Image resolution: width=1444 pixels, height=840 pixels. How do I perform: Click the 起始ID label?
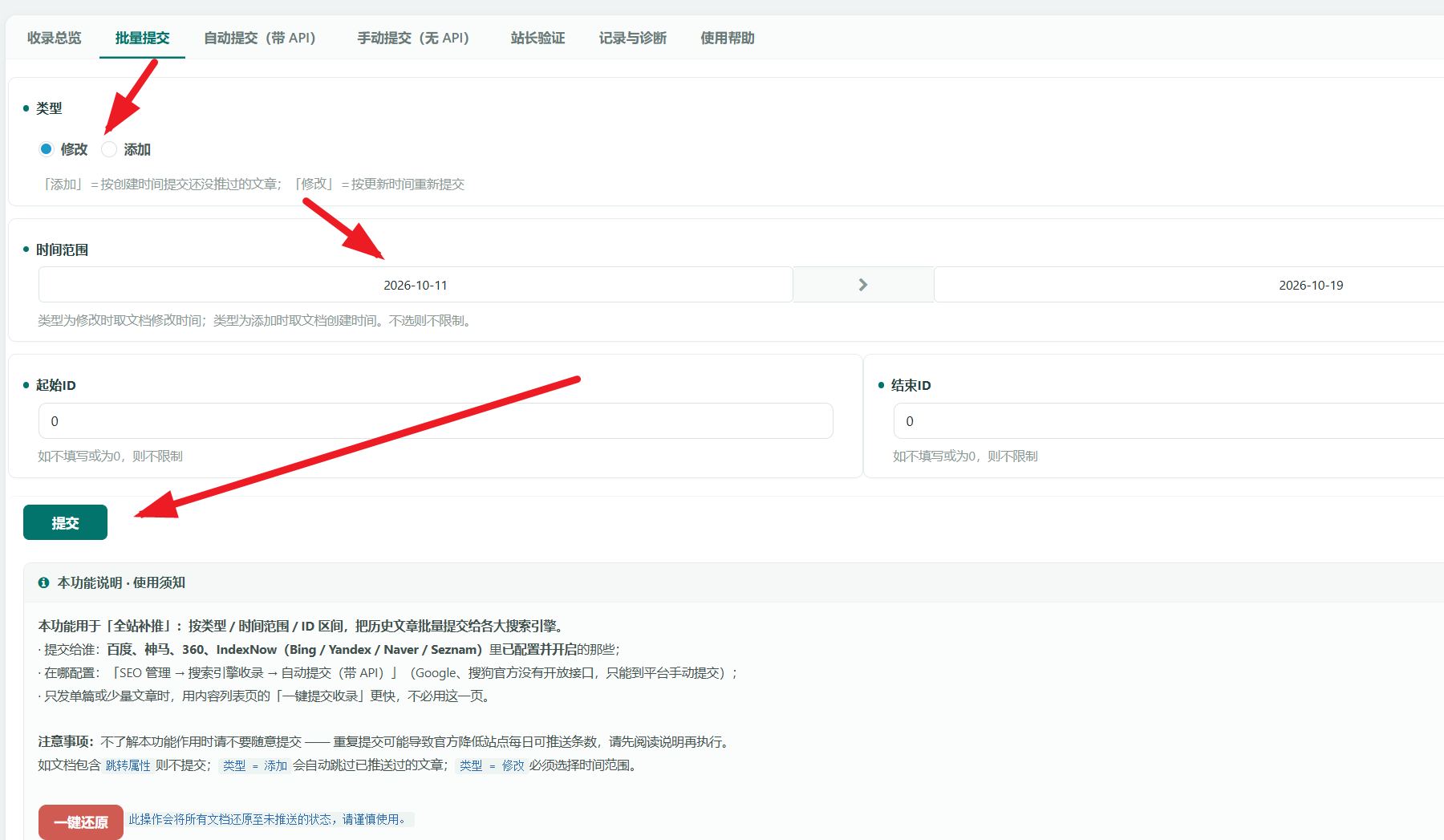pyautogui.click(x=55, y=386)
